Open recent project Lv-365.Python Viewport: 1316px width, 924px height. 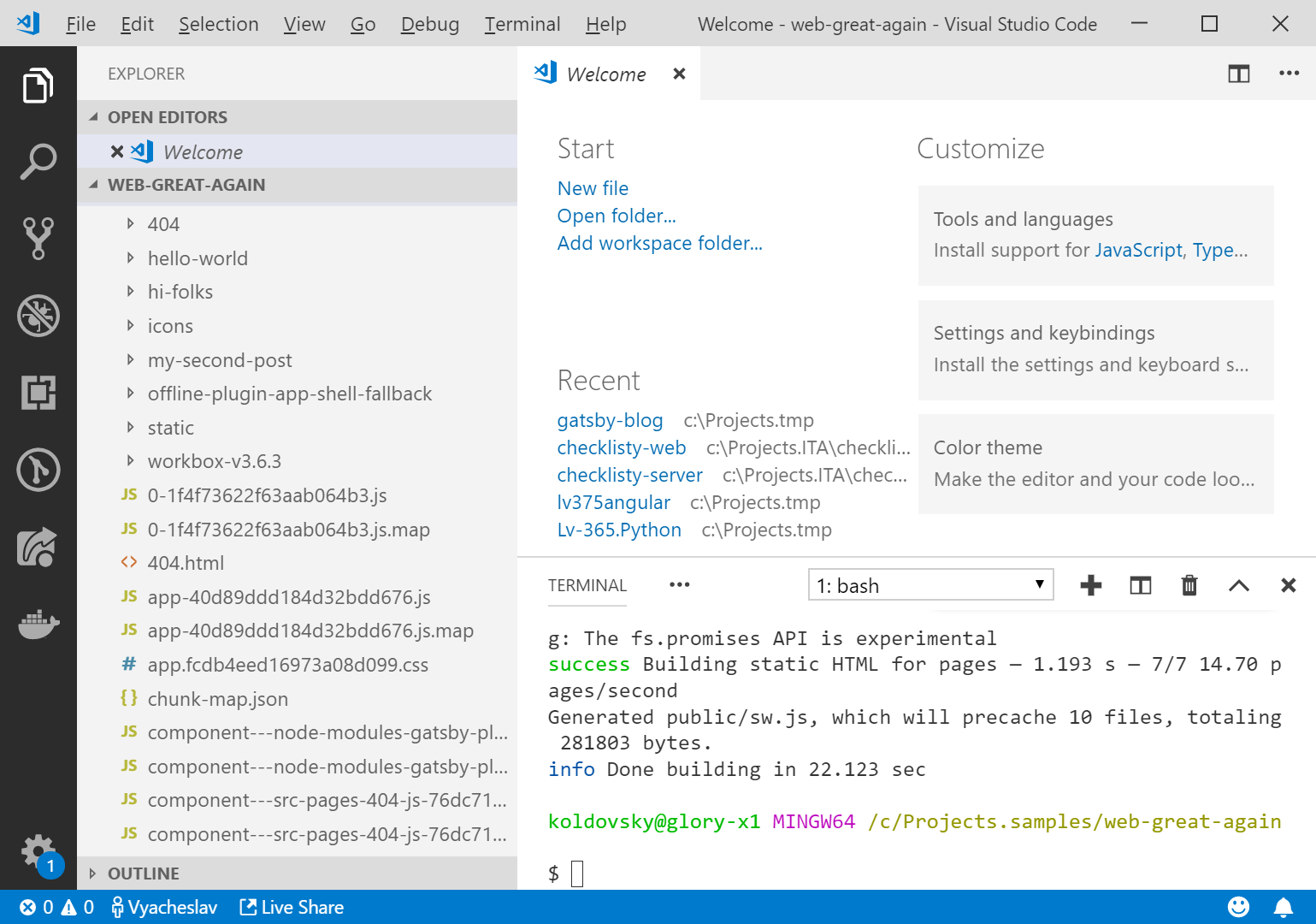(619, 530)
